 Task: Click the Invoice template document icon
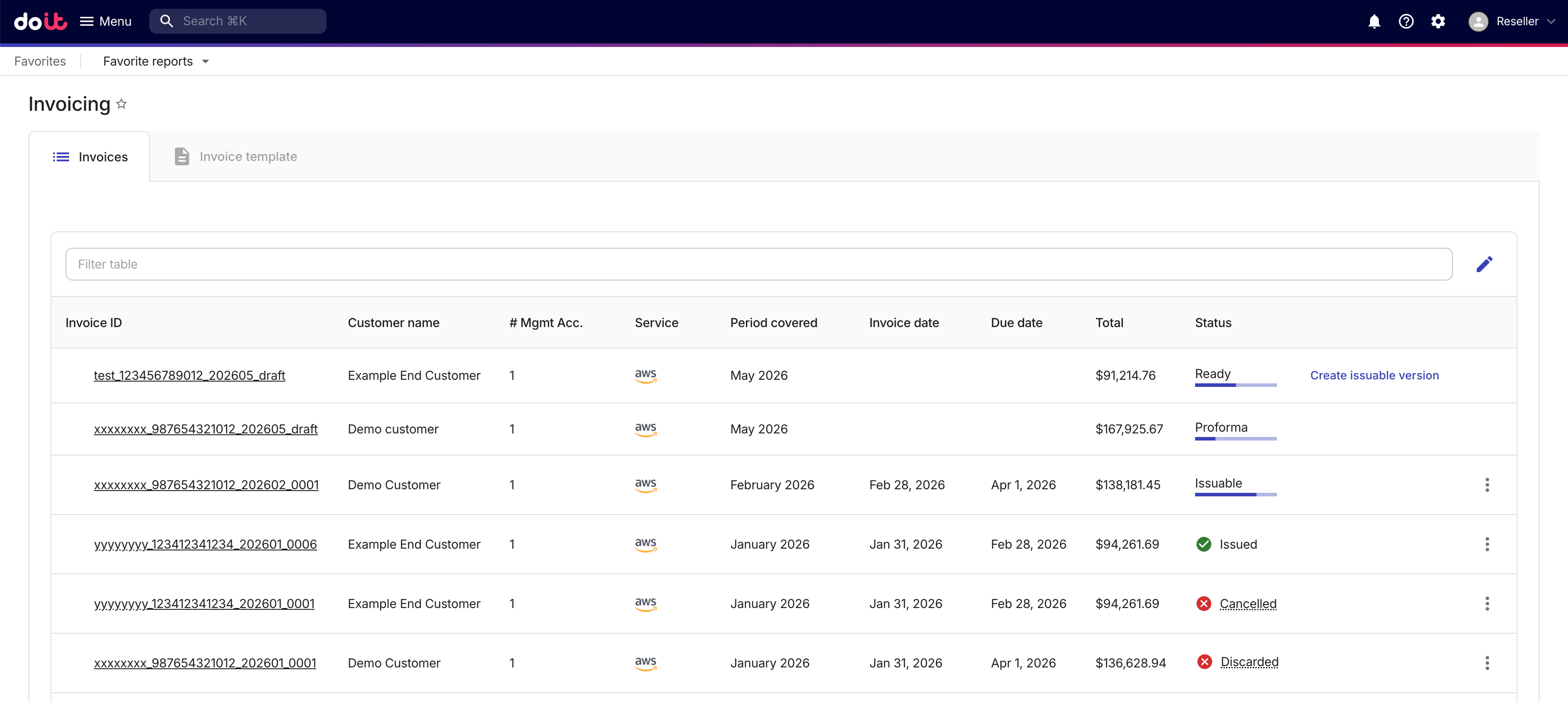click(182, 156)
